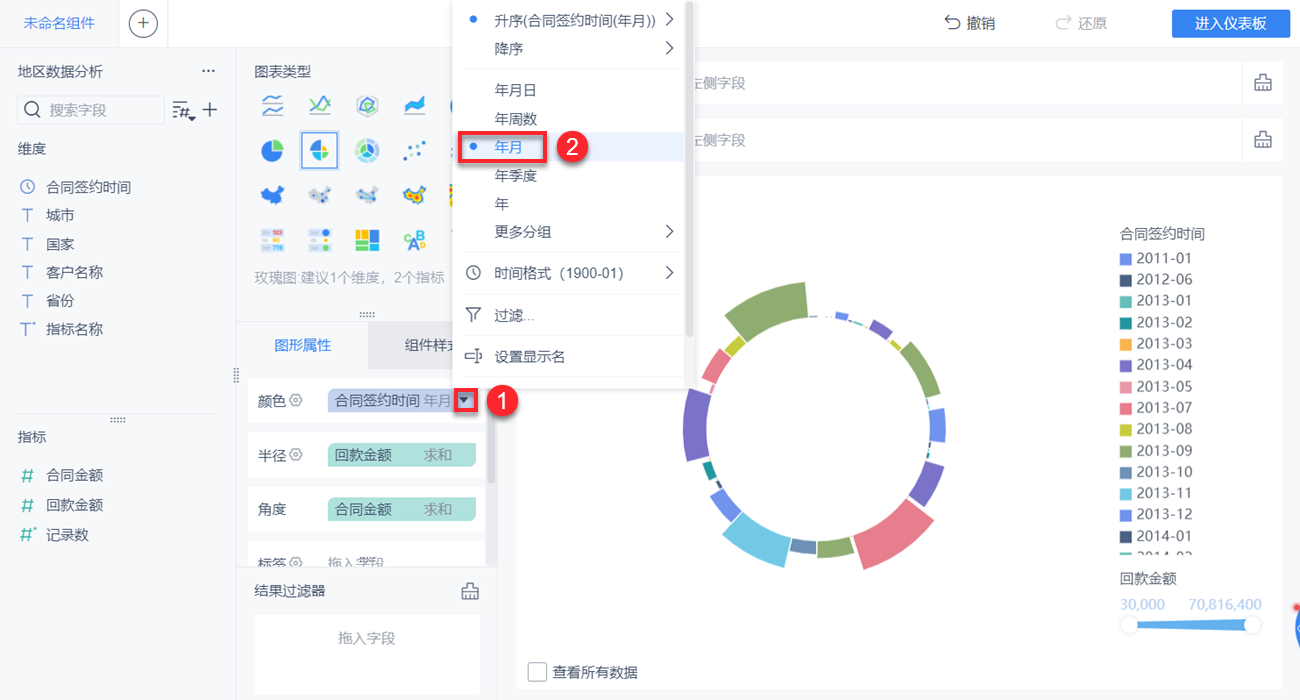Select the colored-dot indicator list icon

(320, 240)
